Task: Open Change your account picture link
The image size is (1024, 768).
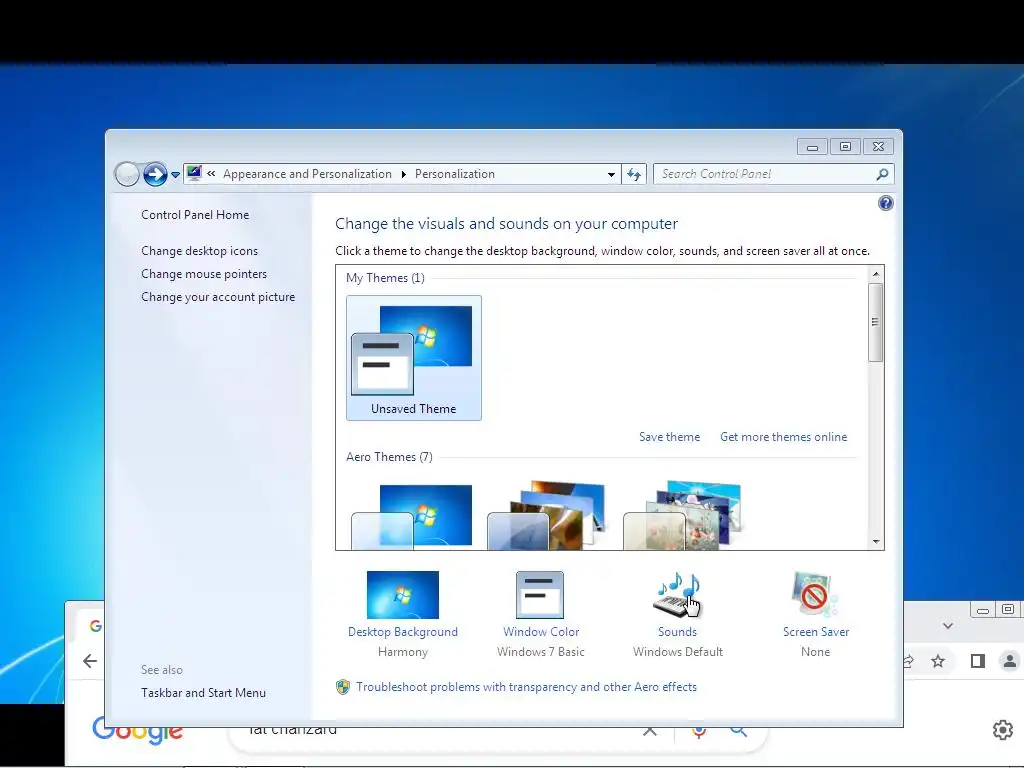Action: pyautogui.click(x=217, y=296)
